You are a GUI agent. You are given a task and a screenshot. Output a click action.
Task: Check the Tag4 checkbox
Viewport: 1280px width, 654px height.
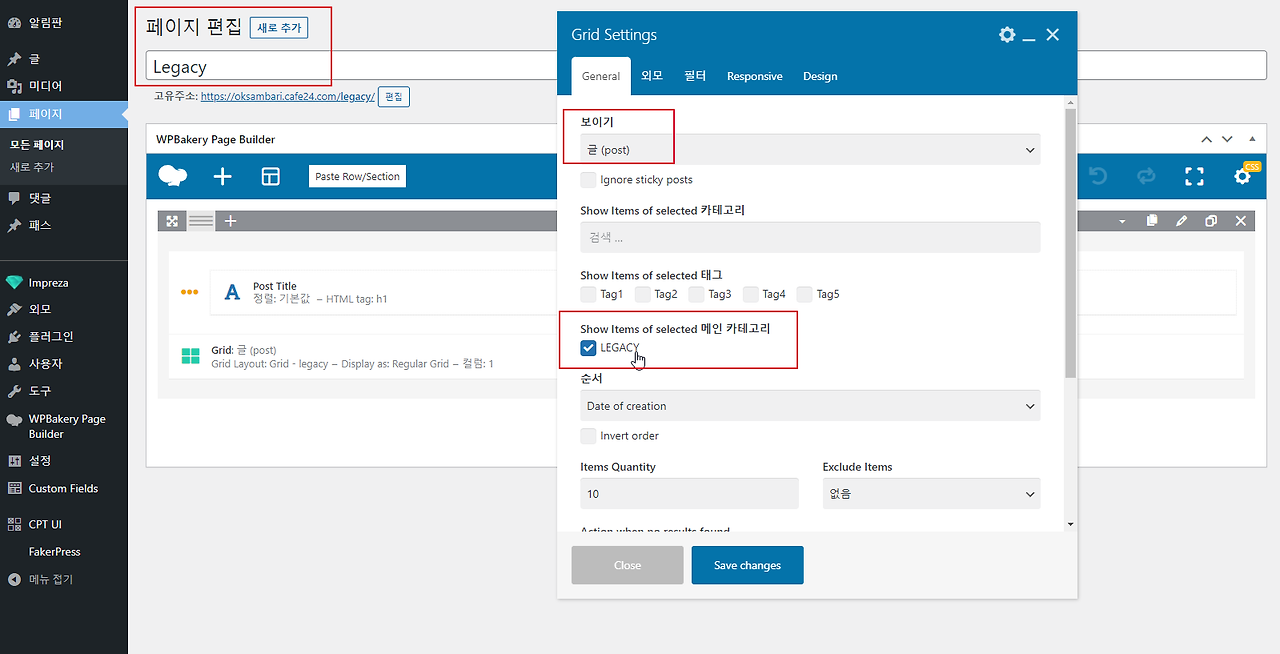(x=751, y=294)
